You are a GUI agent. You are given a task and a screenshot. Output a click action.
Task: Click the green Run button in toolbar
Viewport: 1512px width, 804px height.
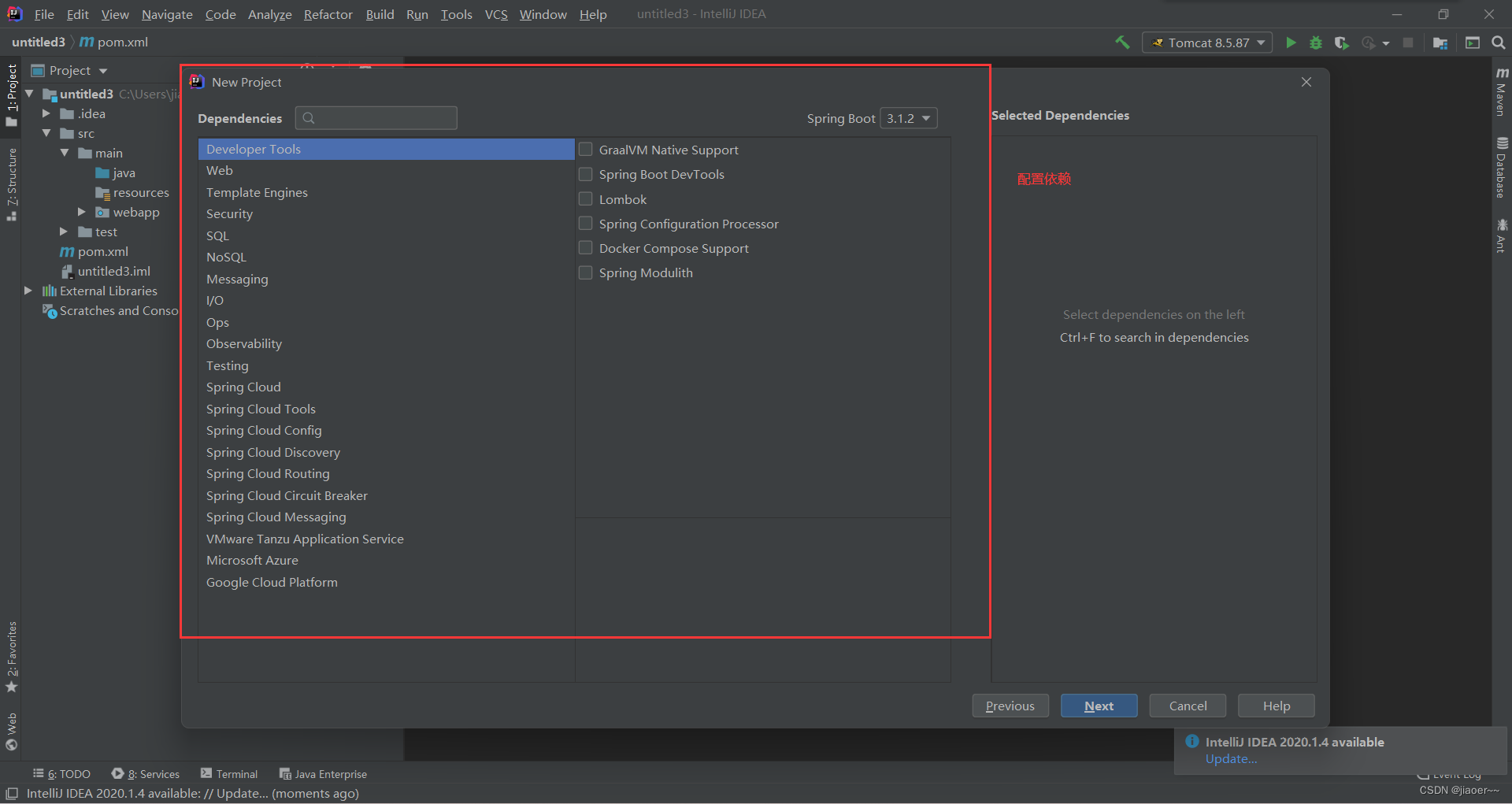point(1291,43)
